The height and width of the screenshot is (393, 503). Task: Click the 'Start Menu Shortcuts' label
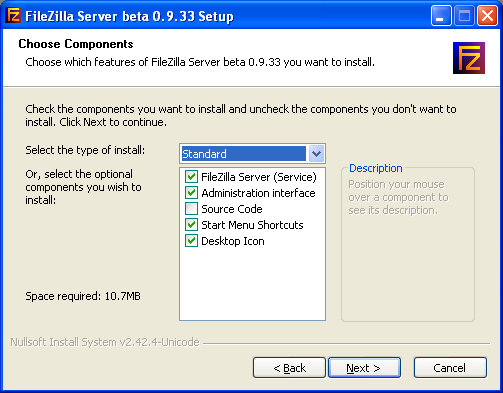pyautogui.click(x=252, y=225)
